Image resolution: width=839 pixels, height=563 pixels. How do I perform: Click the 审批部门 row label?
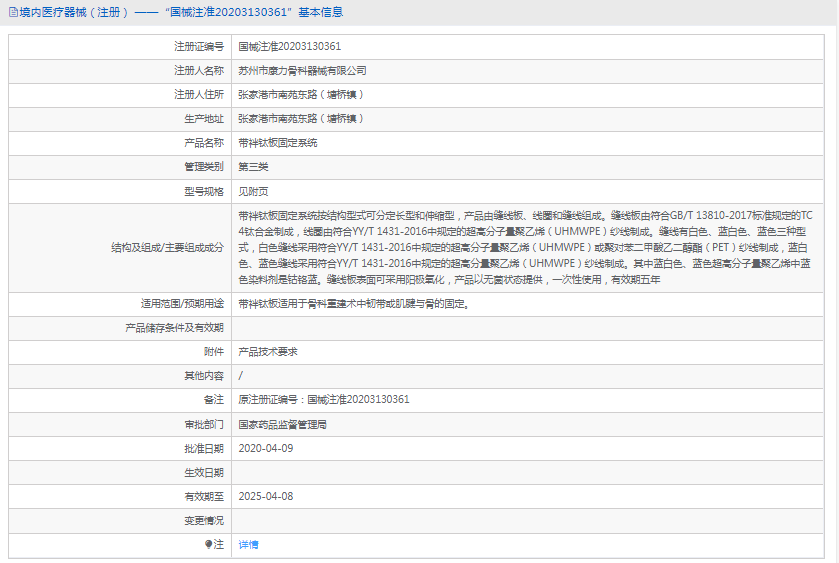pos(204,424)
